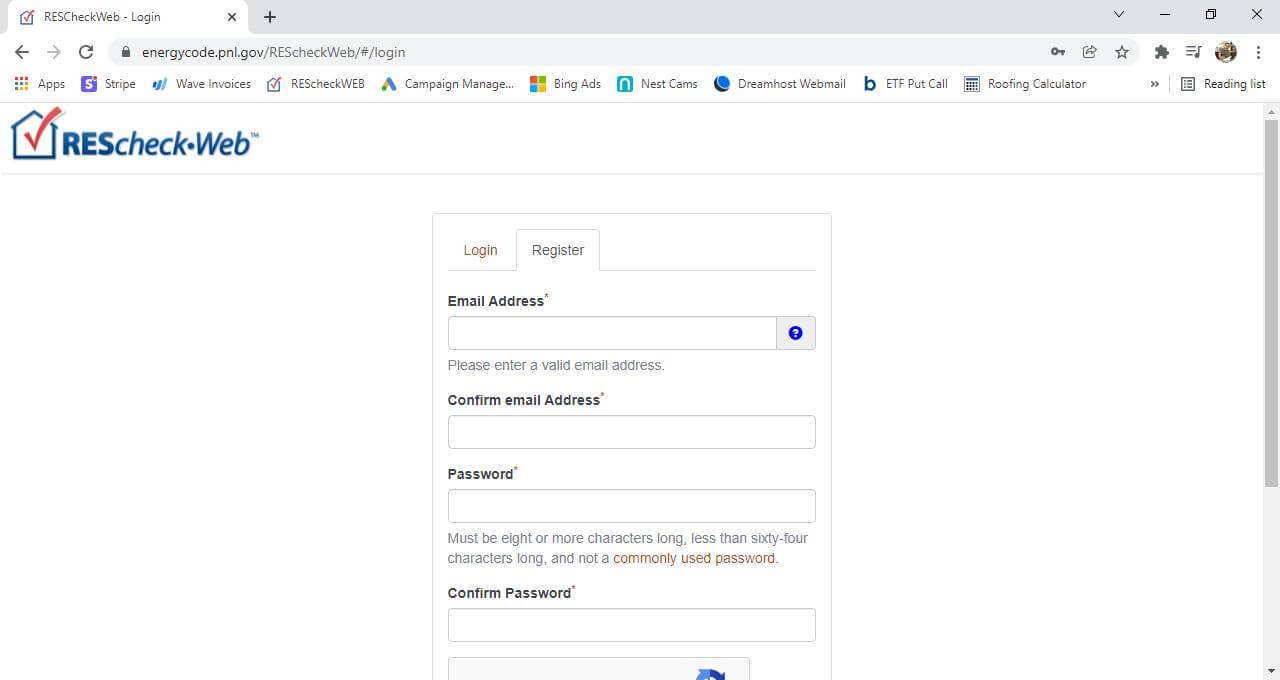Focus the Confirm email Address field
The height and width of the screenshot is (680, 1280).
631,432
